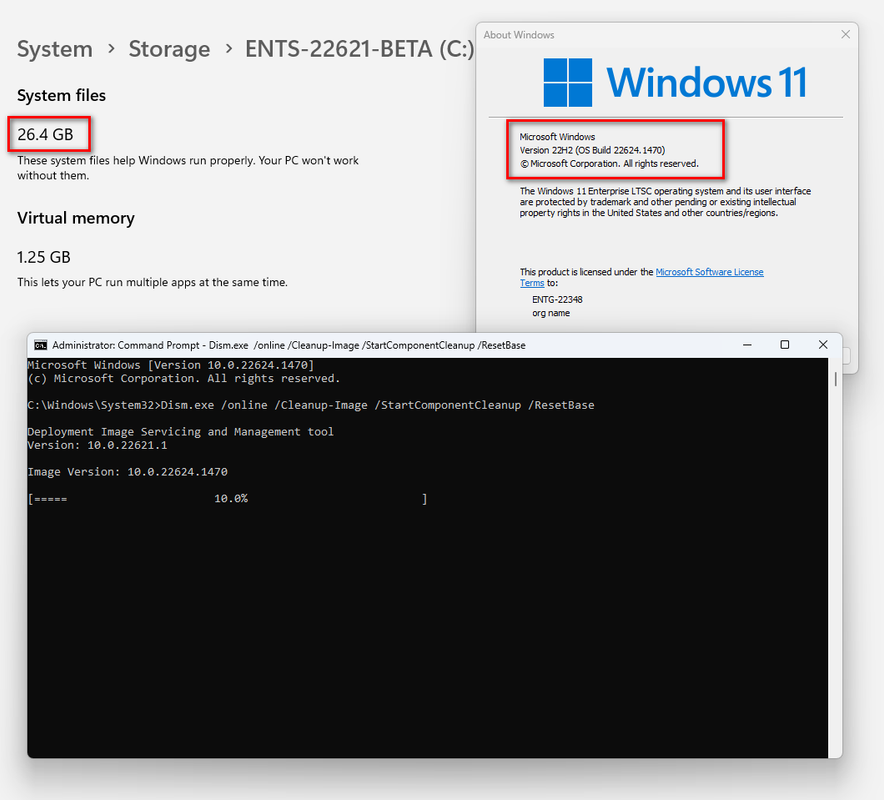
Task: Maximize the Command Prompt window
Action: [784, 345]
